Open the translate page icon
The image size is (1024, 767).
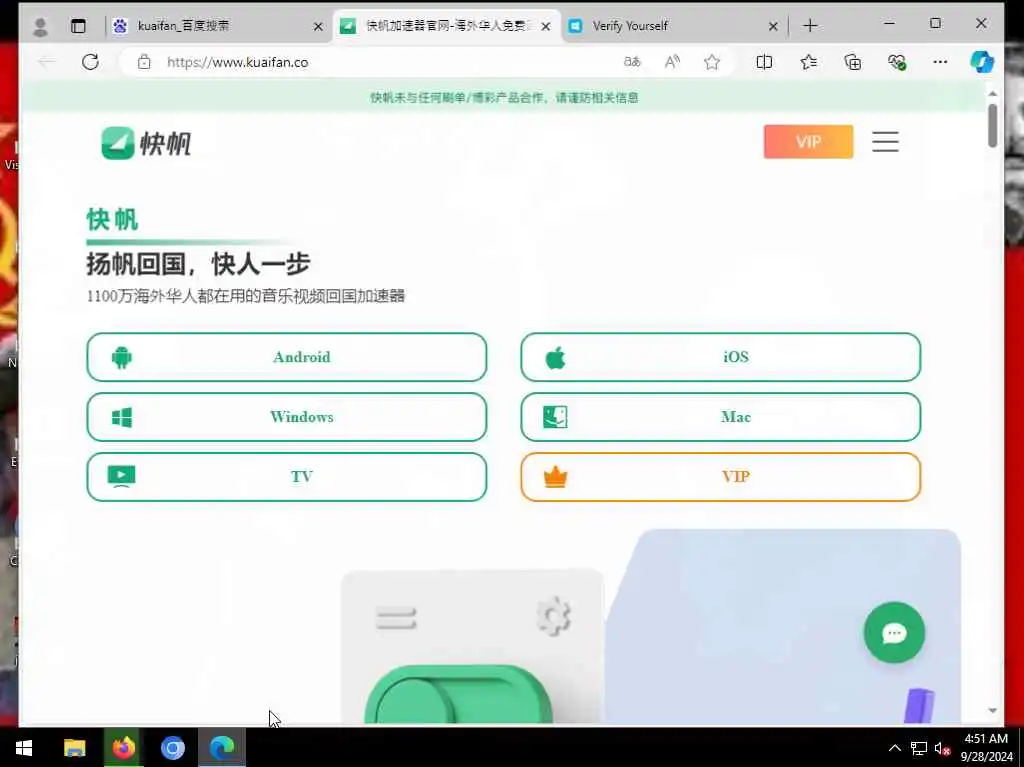click(632, 62)
